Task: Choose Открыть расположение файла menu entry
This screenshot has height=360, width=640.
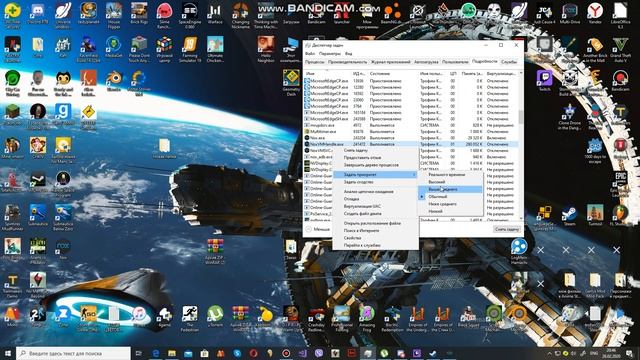Action: [376, 223]
